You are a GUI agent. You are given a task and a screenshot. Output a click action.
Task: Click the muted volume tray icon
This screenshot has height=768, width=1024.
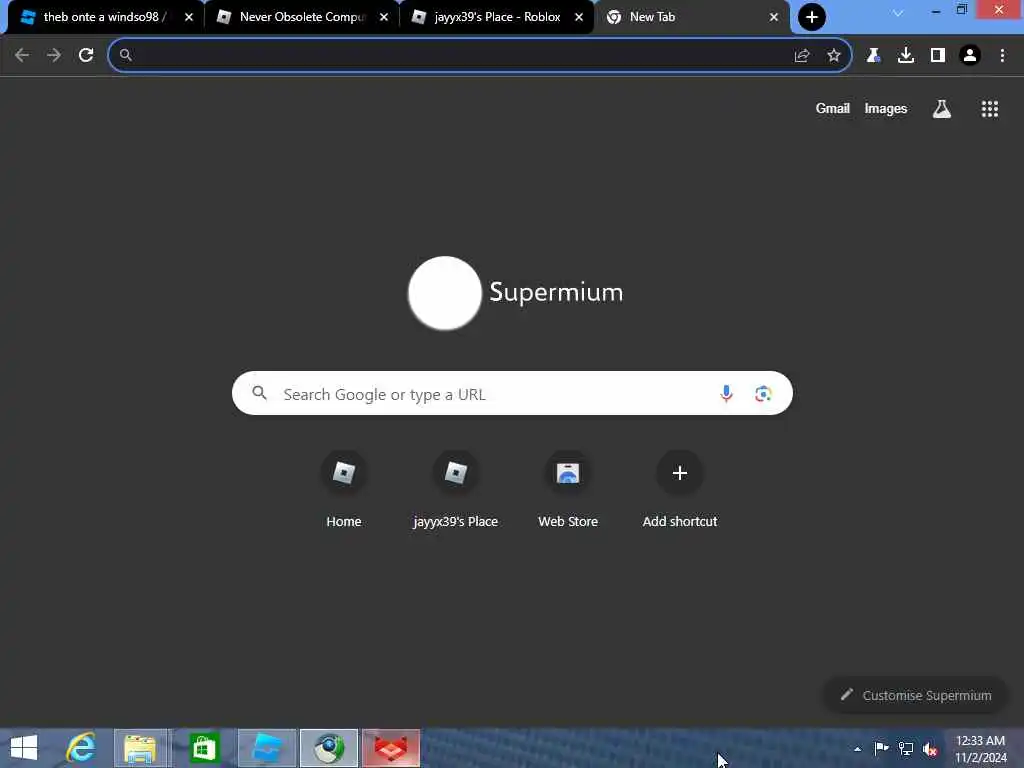tap(930, 749)
